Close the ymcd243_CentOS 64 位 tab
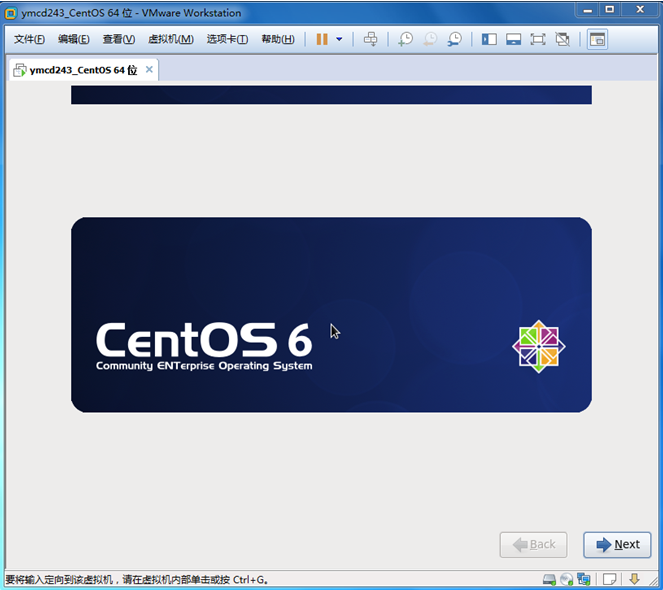The image size is (663, 590). click(x=149, y=69)
